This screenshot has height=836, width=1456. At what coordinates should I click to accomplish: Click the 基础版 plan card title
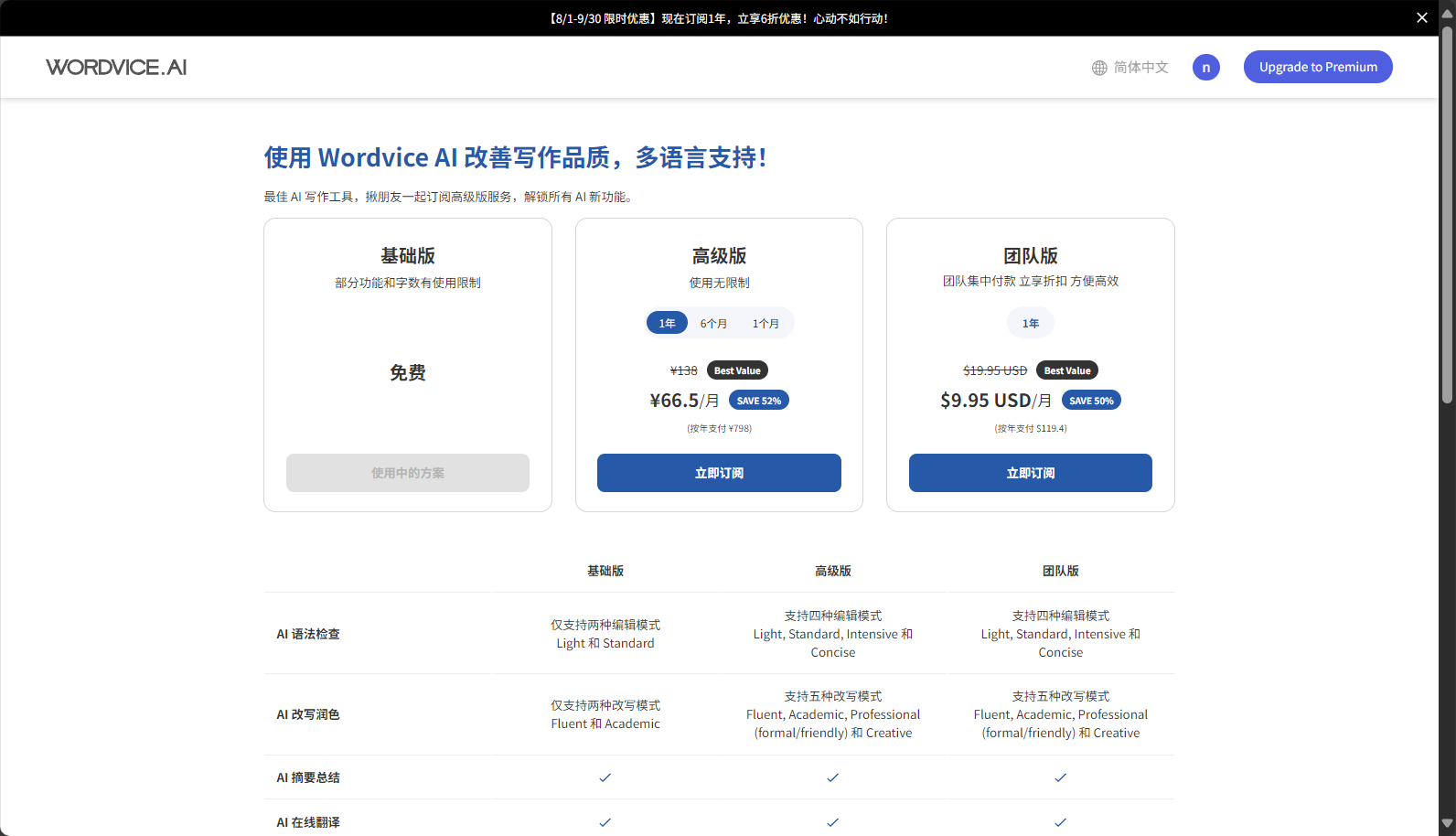[408, 255]
